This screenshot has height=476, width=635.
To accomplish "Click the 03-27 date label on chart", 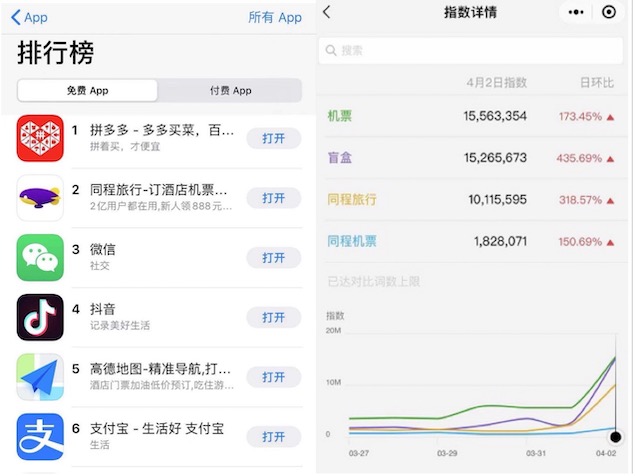I will coord(359,453).
